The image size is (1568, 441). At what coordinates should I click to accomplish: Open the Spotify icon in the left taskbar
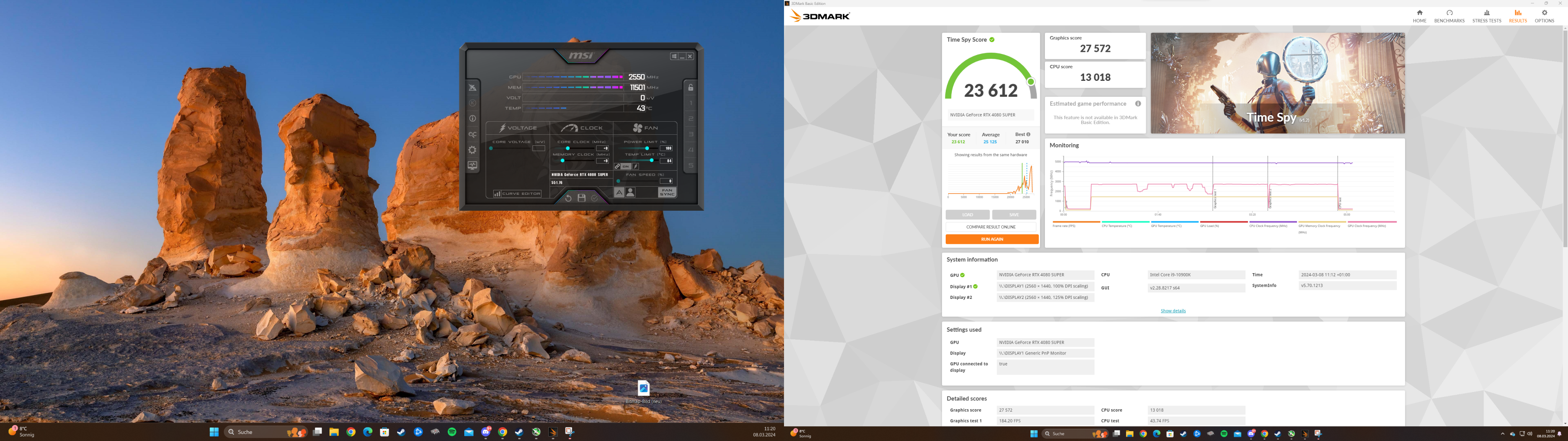pyautogui.click(x=452, y=432)
